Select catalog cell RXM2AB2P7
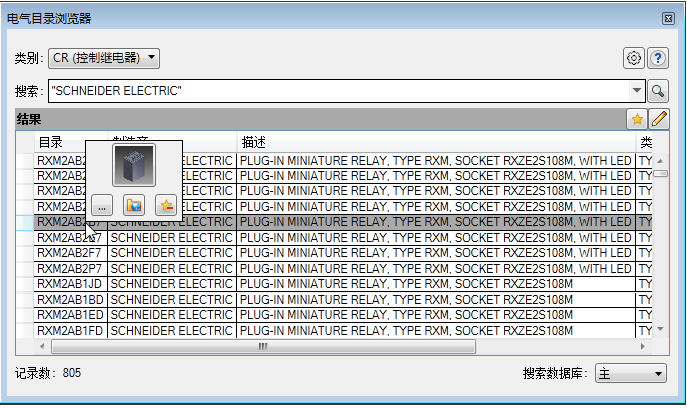Image resolution: width=687 pixels, height=408 pixels. point(71,269)
